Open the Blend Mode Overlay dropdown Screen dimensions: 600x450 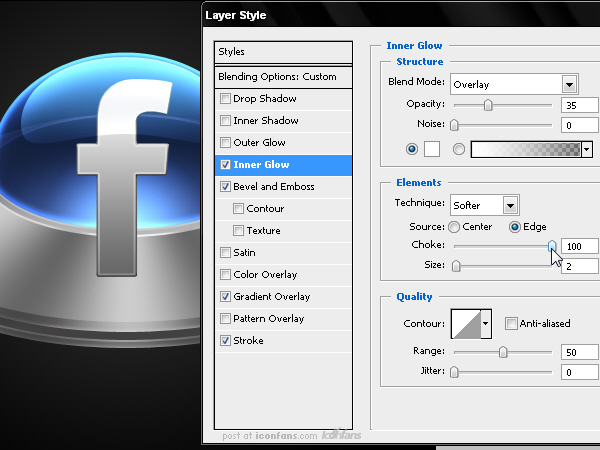(x=514, y=84)
